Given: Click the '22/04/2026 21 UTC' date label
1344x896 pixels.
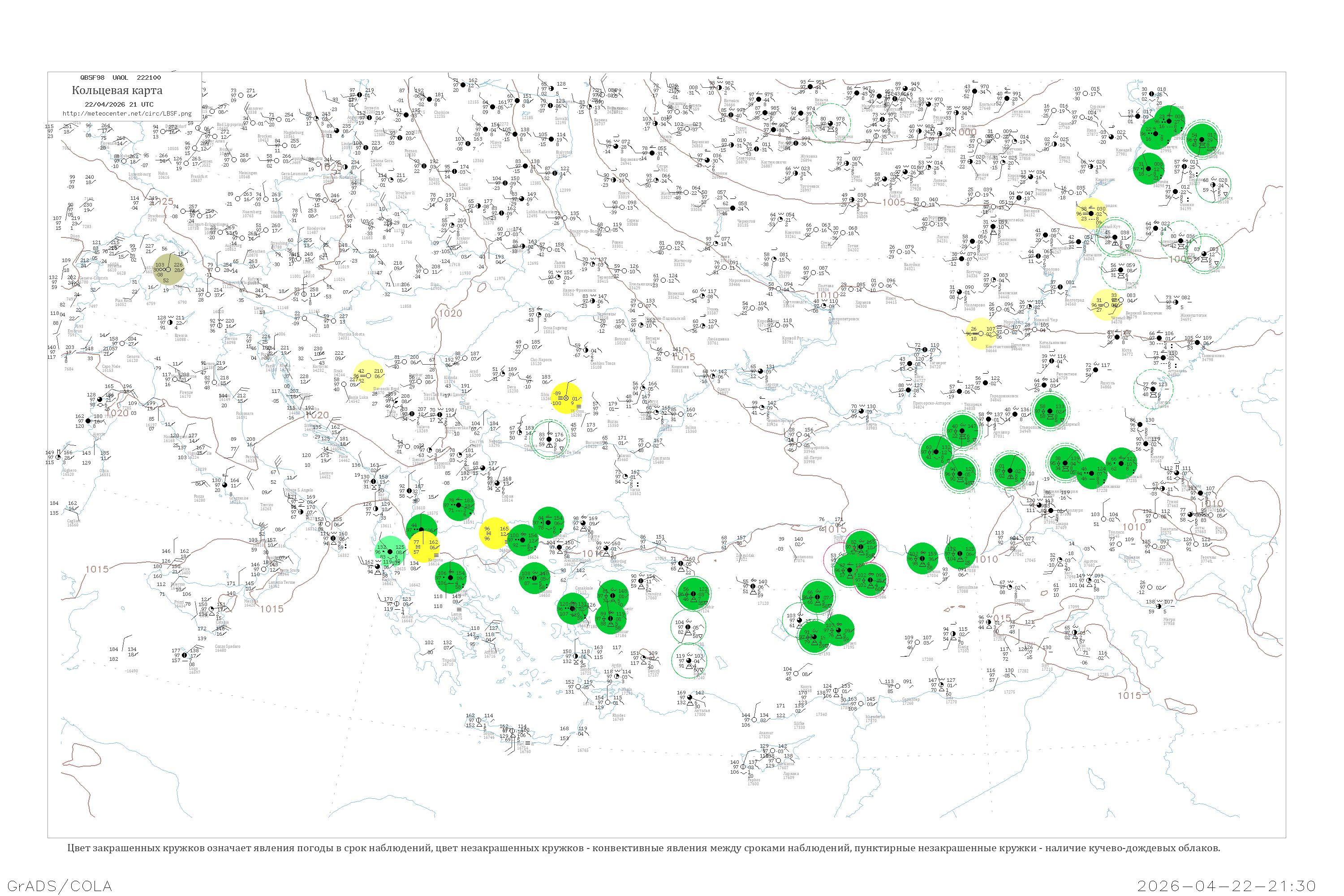Looking at the screenshot, I should click(119, 104).
